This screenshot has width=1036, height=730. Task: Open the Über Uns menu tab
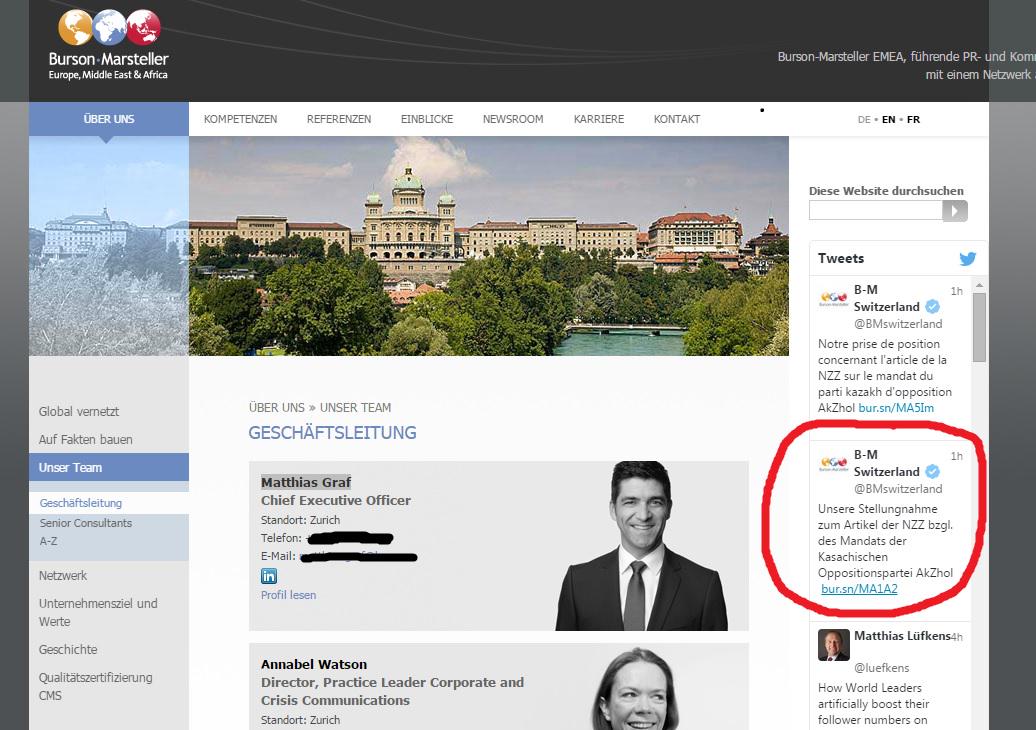[109, 119]
